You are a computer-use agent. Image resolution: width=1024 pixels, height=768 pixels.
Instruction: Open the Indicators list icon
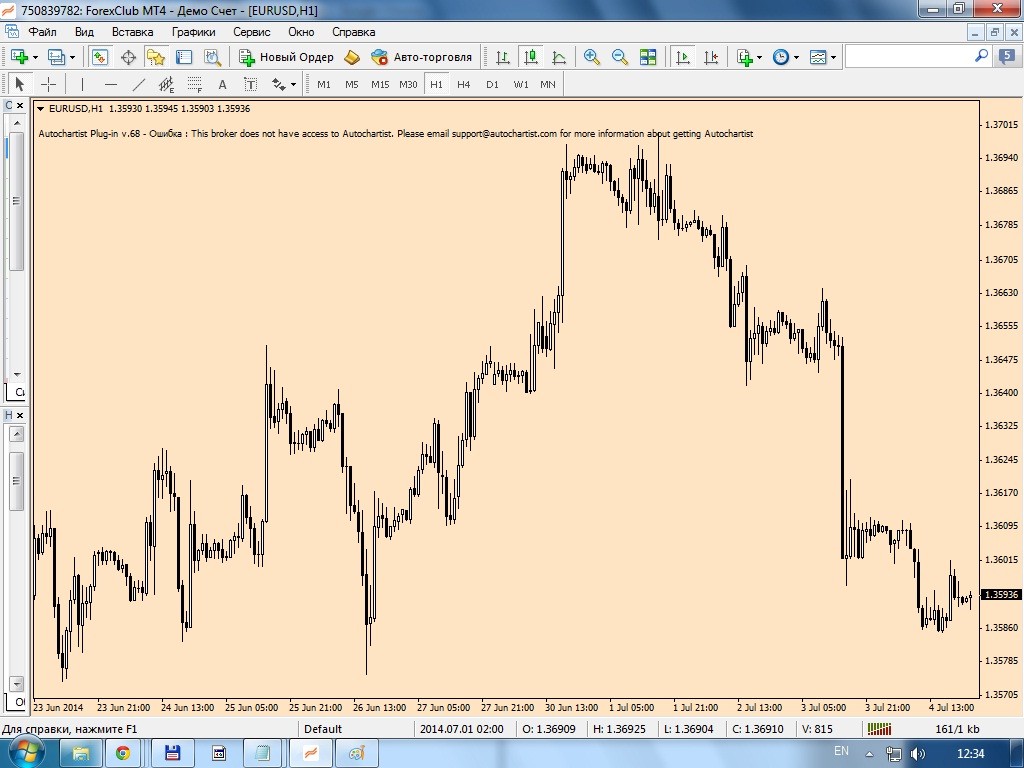745,57
